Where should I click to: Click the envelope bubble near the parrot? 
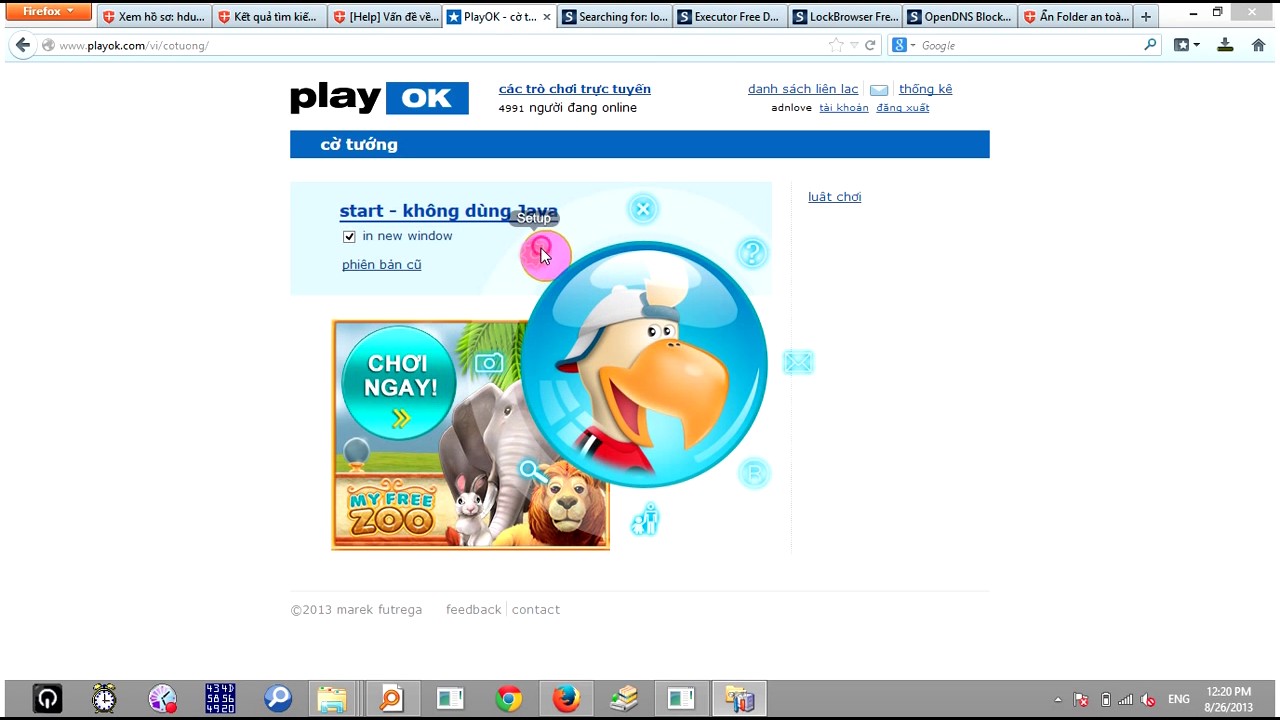tap(798, 362)
